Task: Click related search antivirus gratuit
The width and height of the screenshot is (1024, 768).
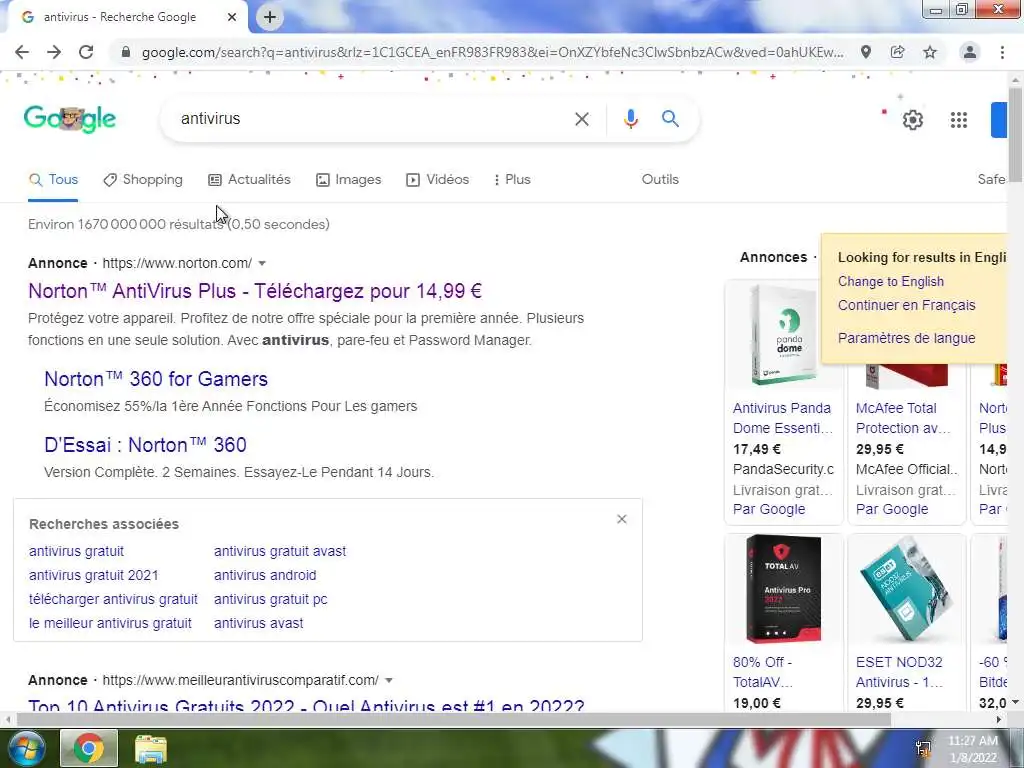Action: 76,551
